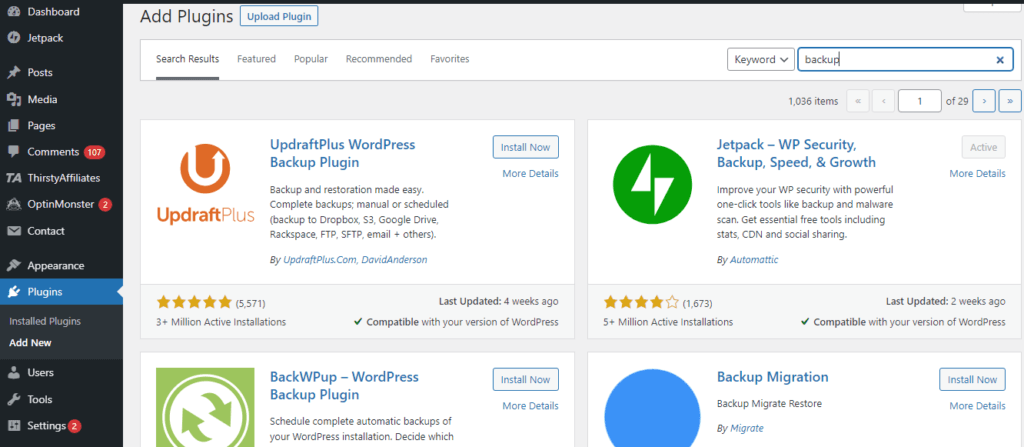Screen dimensions: 1024x447
Task: Open More Details for Jetpack
Action: click(x=977, y=174)
